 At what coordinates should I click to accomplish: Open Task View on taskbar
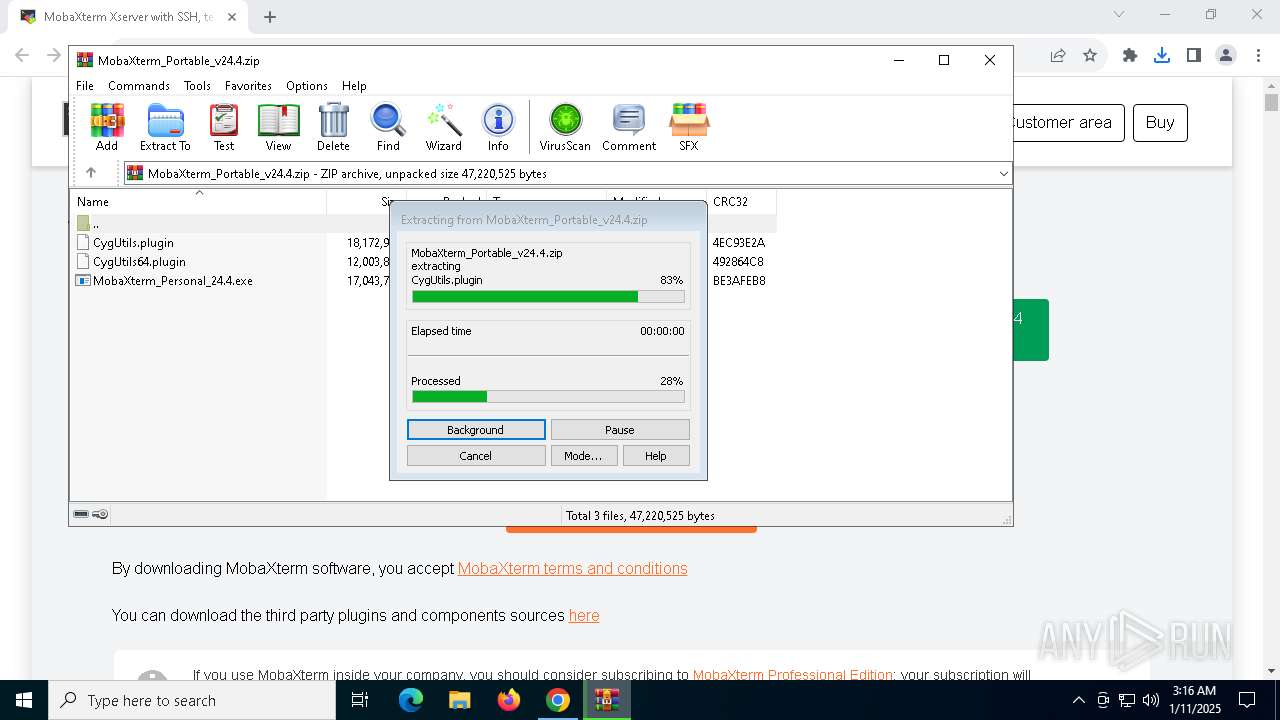(361, 700)
